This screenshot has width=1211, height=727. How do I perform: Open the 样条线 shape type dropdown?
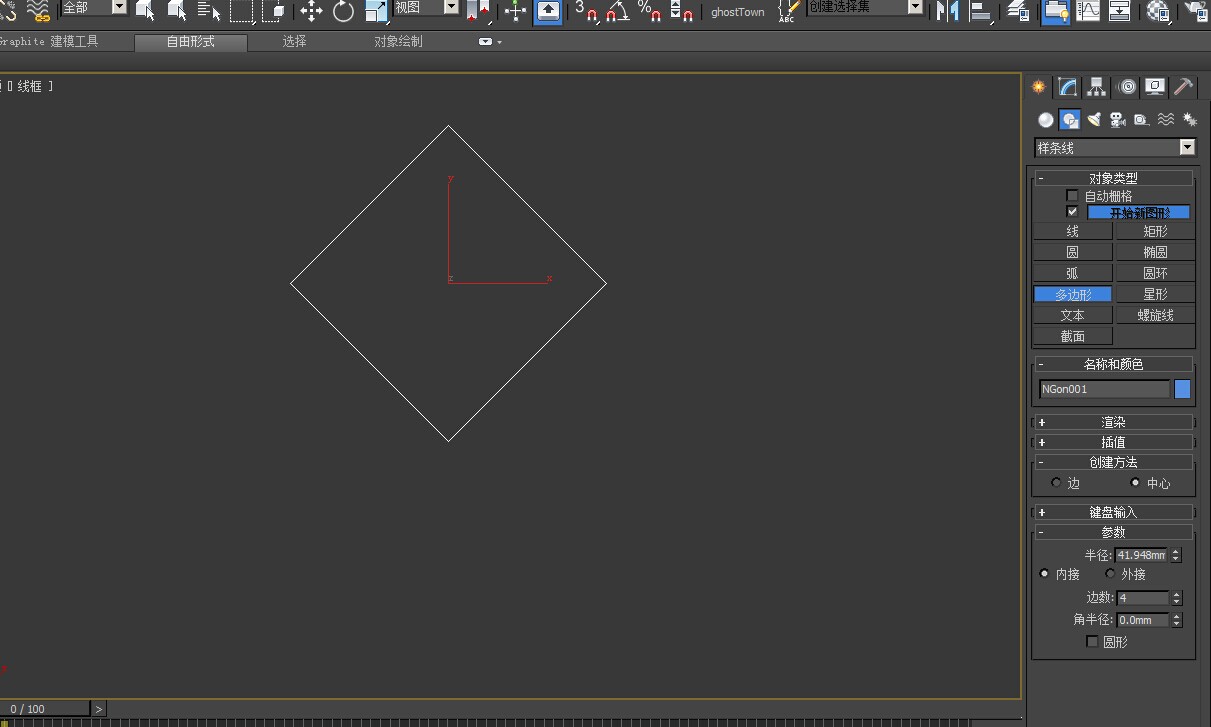pyautogui.click(x=1115, y=148)
